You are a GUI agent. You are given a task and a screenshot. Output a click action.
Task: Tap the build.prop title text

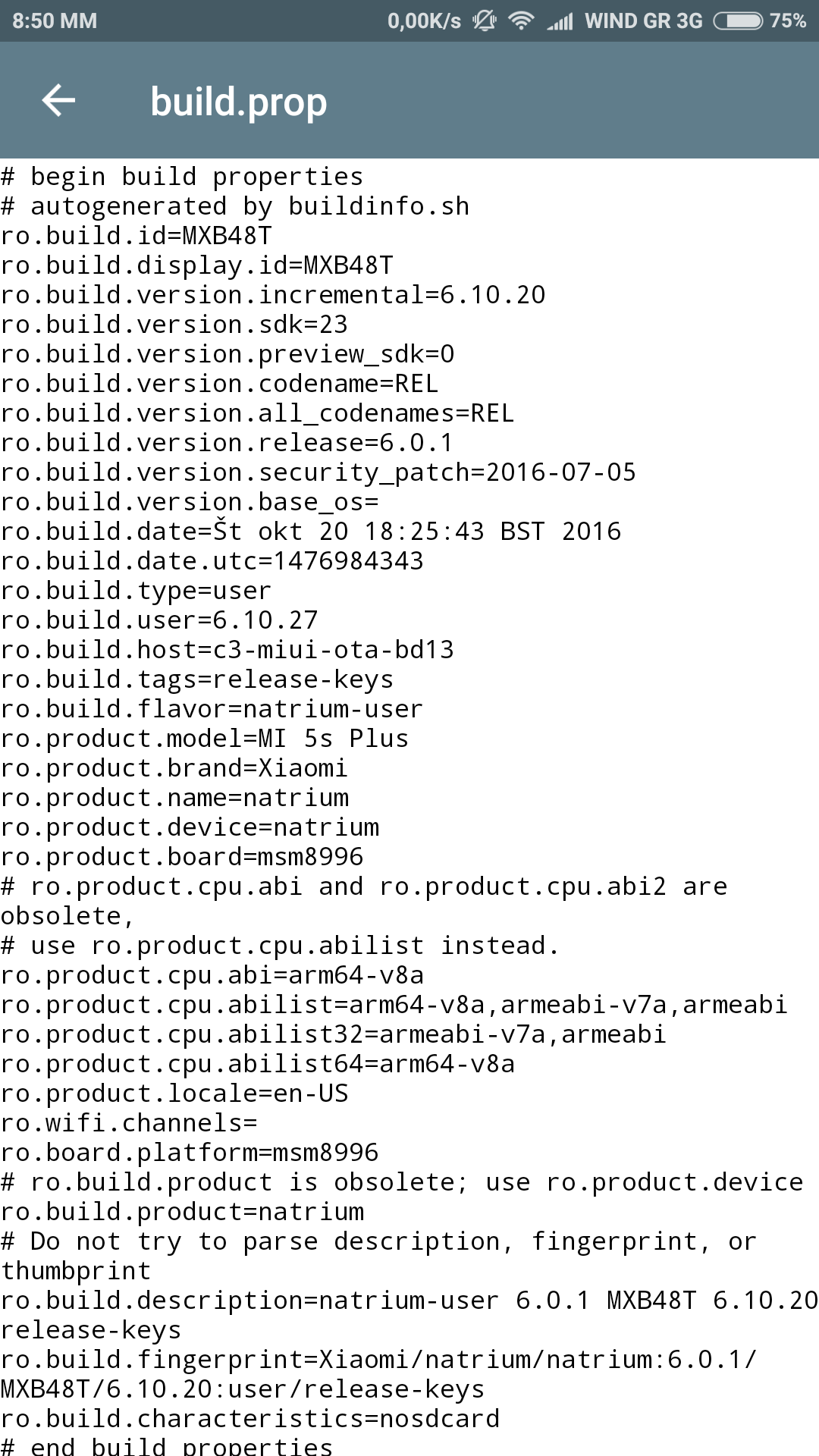(238, 102)
